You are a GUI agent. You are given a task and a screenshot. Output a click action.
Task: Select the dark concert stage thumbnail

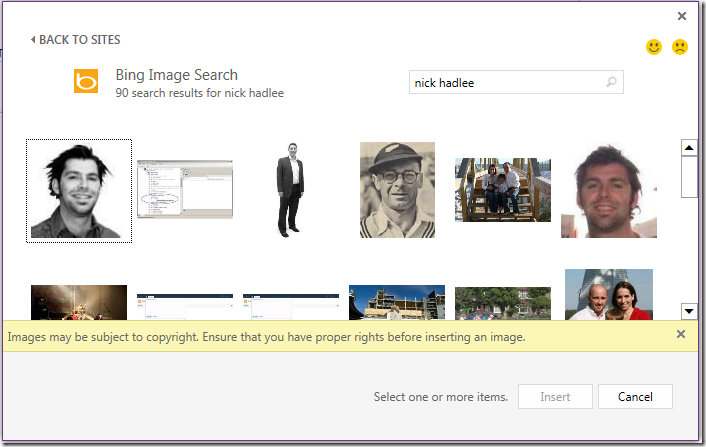point(79,302)
